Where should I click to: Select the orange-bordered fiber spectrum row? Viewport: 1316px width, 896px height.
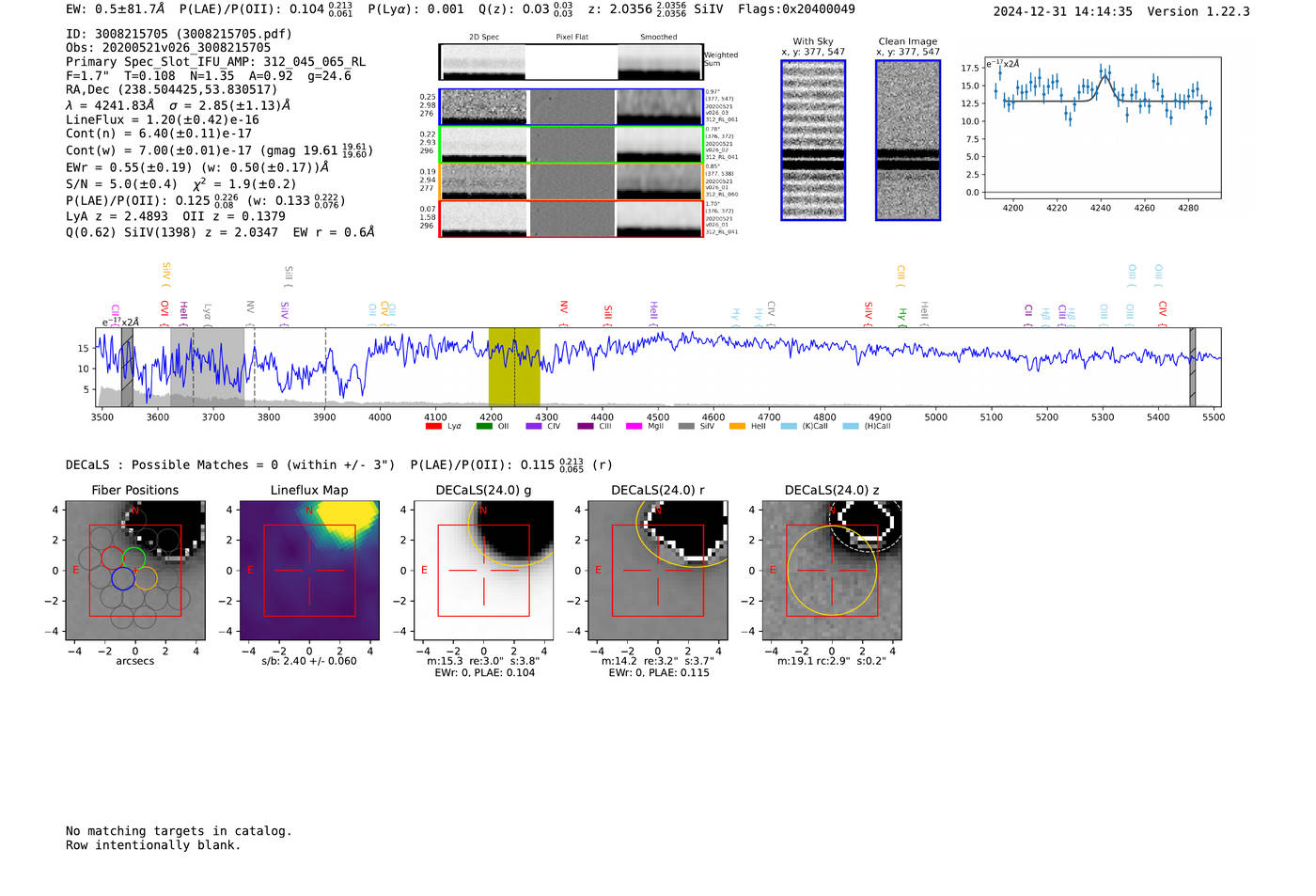pos(571,181)
